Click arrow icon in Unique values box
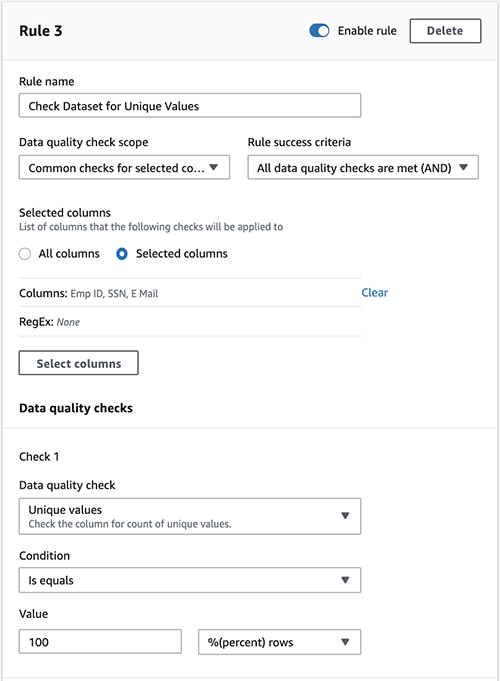This screenshot has width=500, height=681. pos(345,516)
